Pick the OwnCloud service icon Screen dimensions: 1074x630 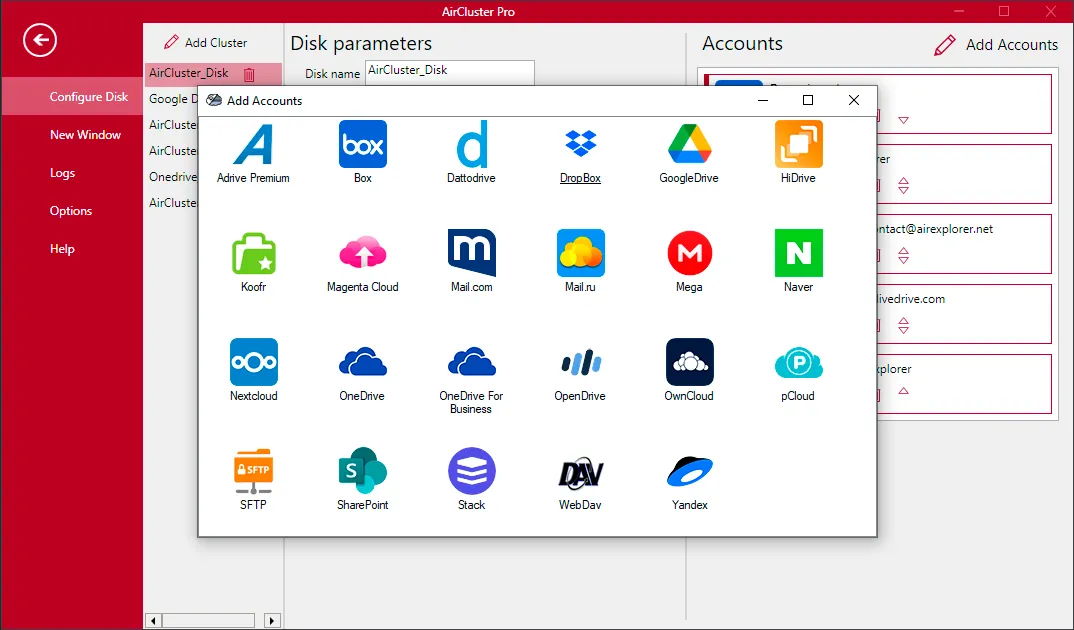(689, 362)
